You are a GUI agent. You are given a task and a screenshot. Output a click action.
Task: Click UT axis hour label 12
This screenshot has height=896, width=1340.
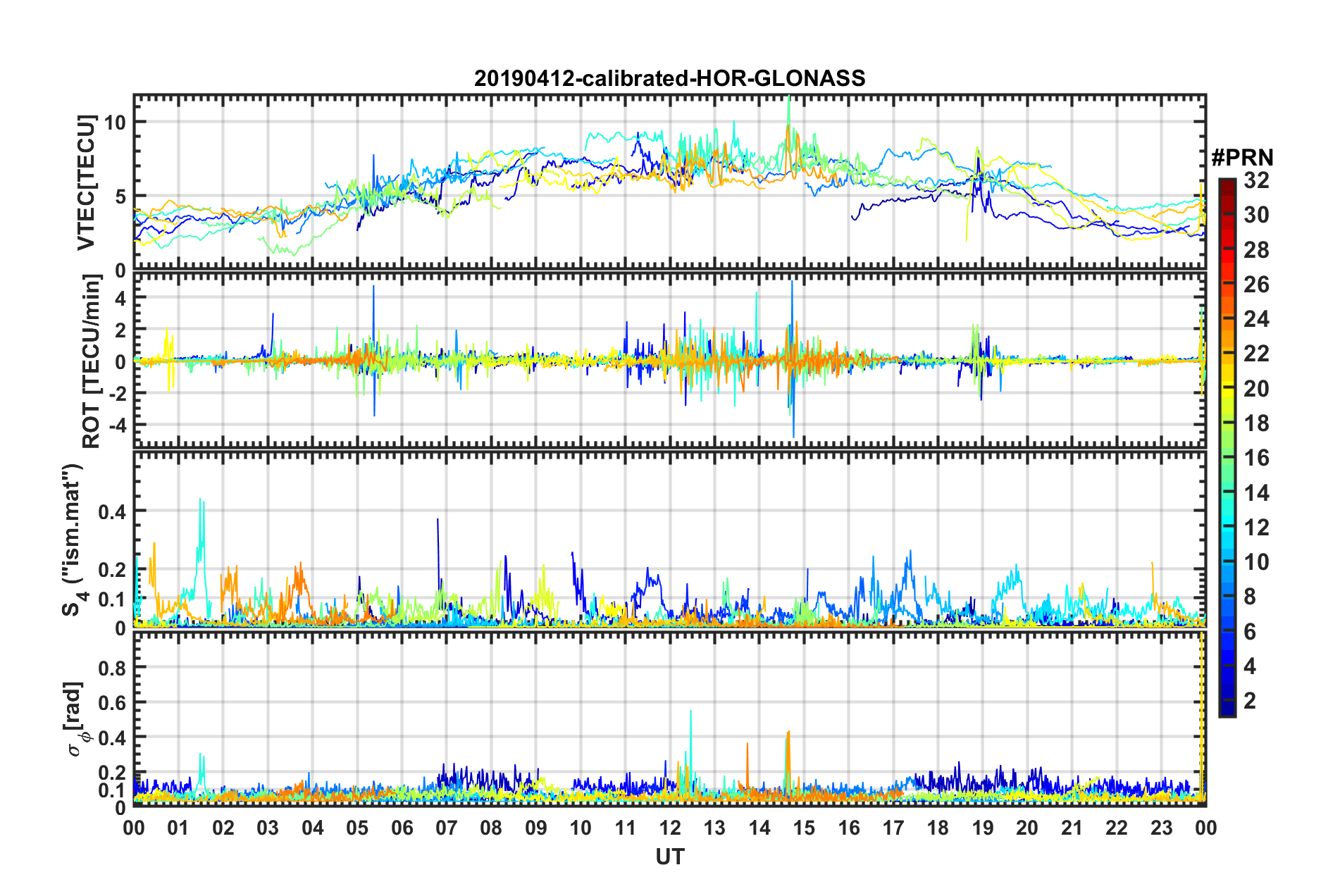pyautogui.click(x=670, y=828)
